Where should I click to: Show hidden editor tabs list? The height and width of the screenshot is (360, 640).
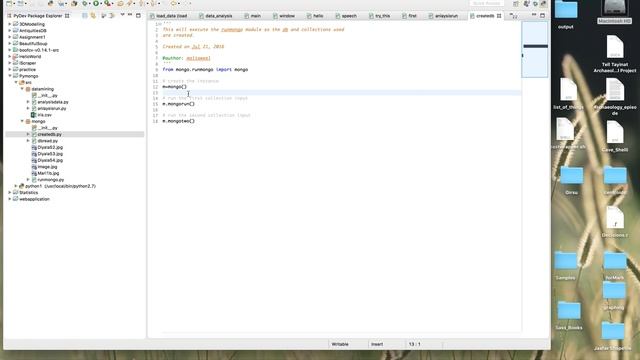point(513,16)
